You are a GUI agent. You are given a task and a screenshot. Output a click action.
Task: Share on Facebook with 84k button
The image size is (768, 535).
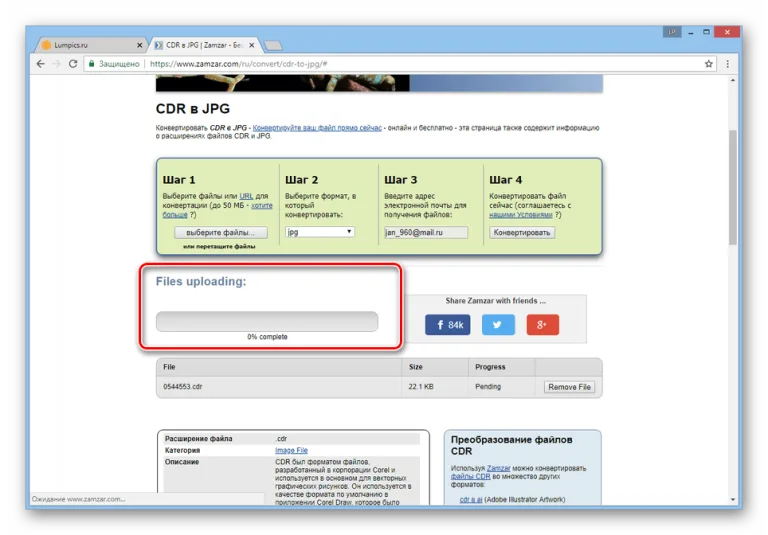[x=447, y=325]
